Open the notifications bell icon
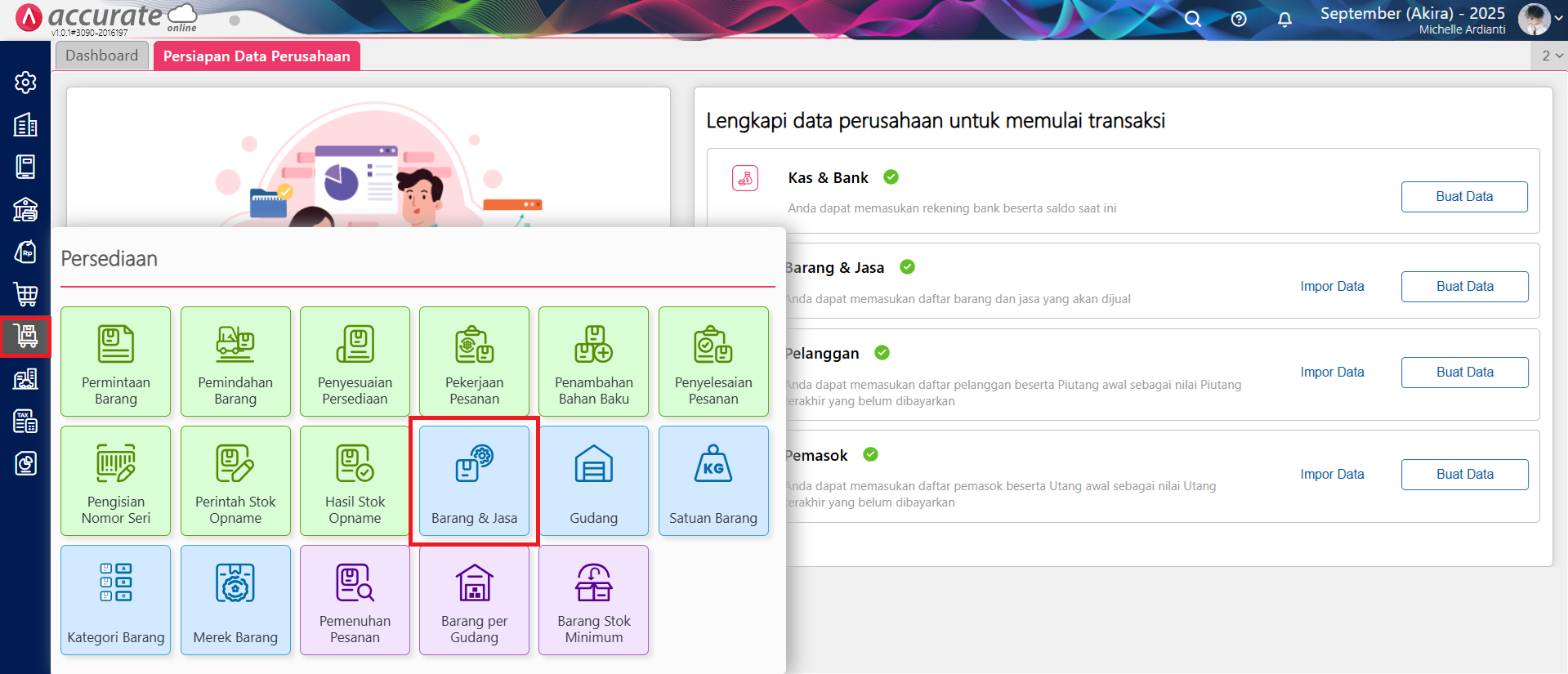This screenshot has width=1568, height=674. (x=1284, y=20)
